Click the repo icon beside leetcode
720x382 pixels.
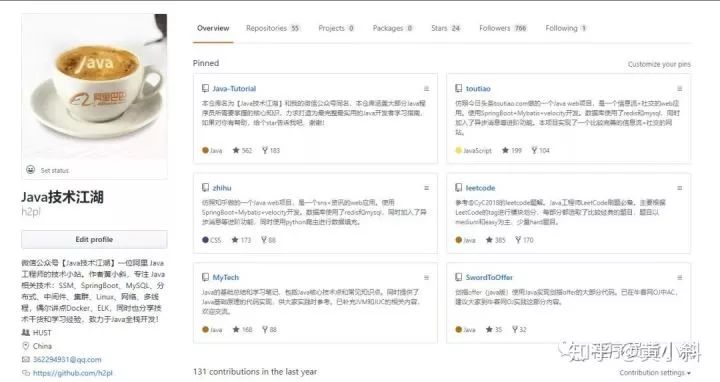(458, 187)
